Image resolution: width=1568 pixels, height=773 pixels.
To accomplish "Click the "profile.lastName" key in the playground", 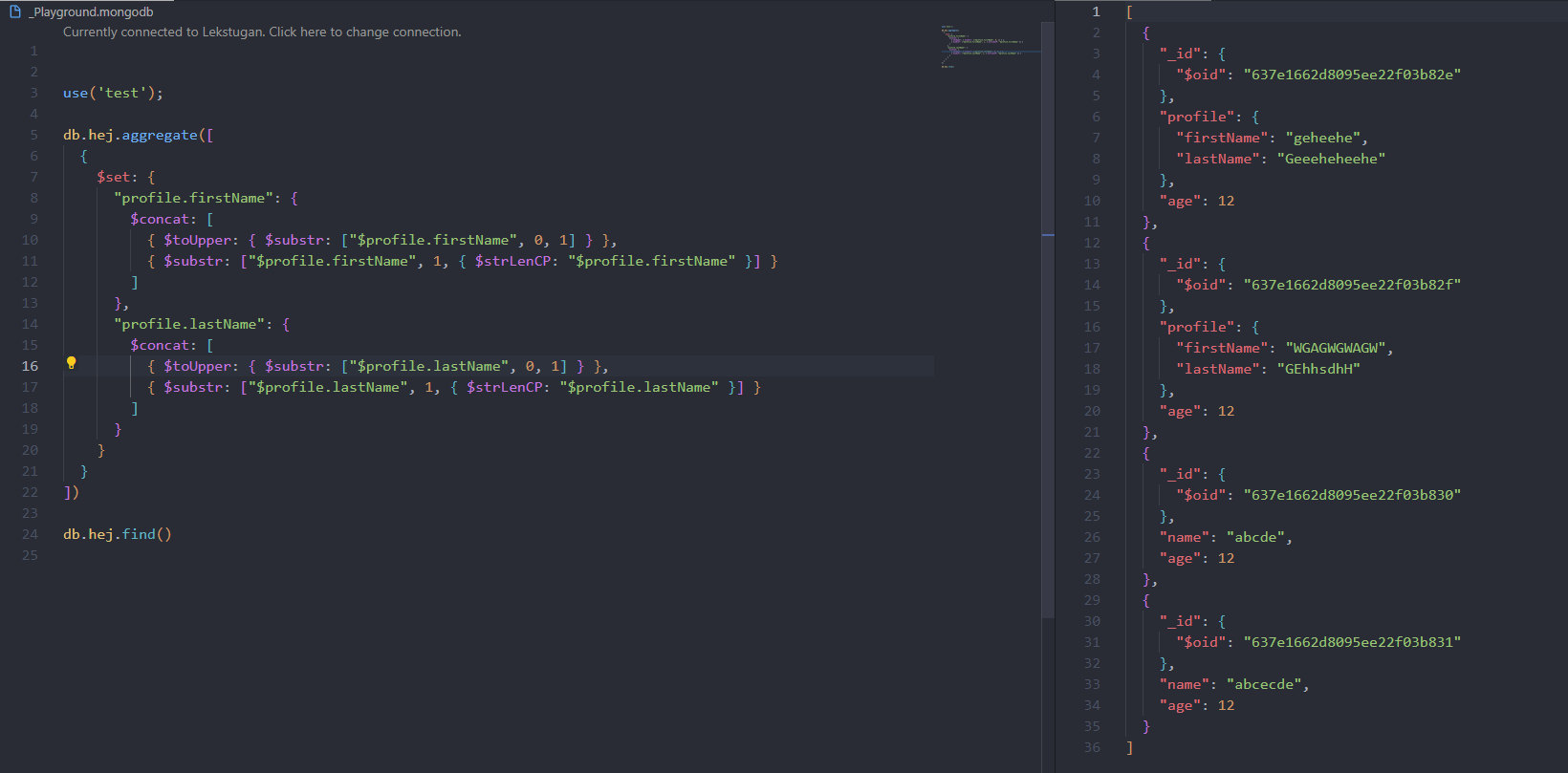I will [188, 324].
